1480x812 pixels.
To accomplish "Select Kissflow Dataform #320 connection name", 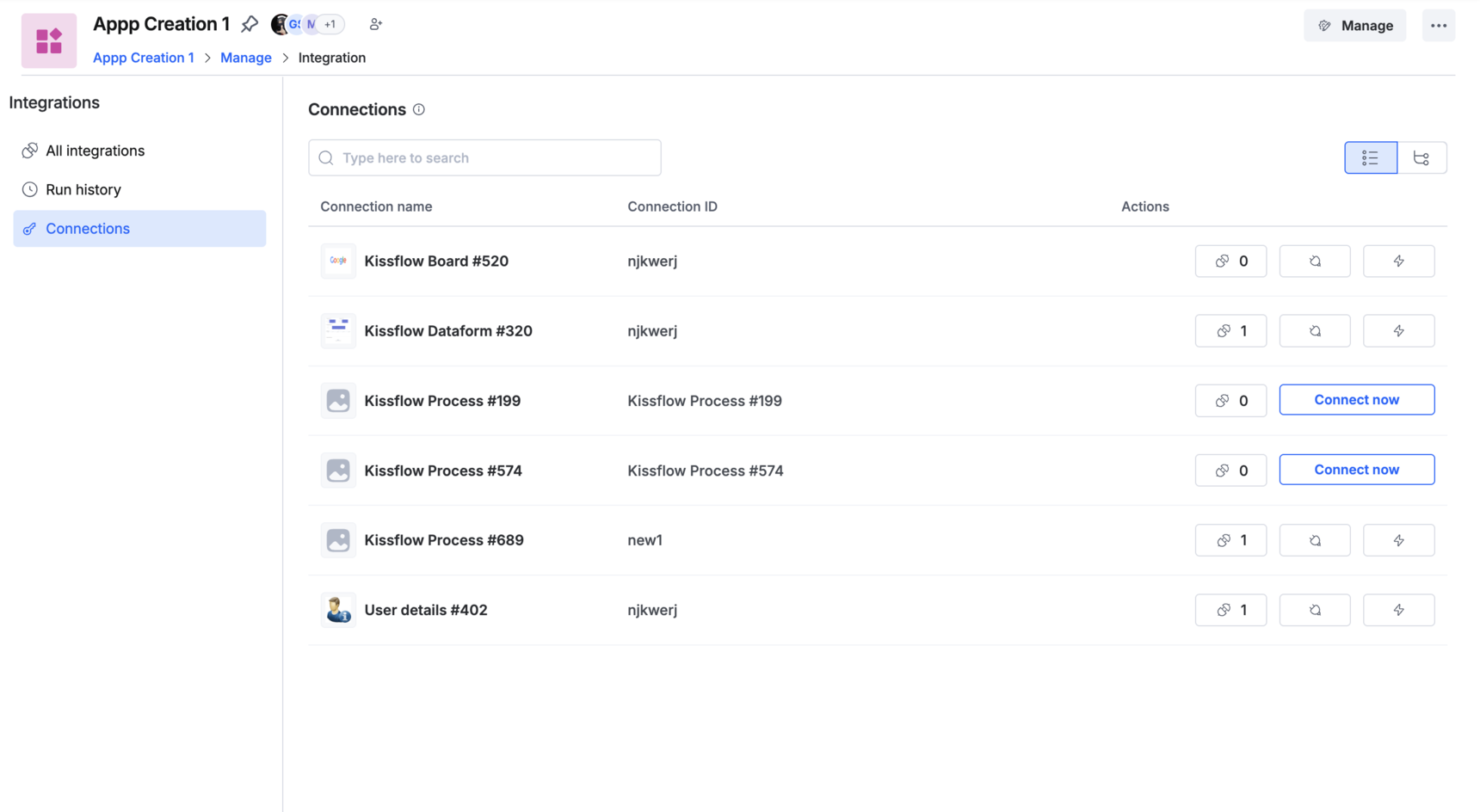I will 448,330.
